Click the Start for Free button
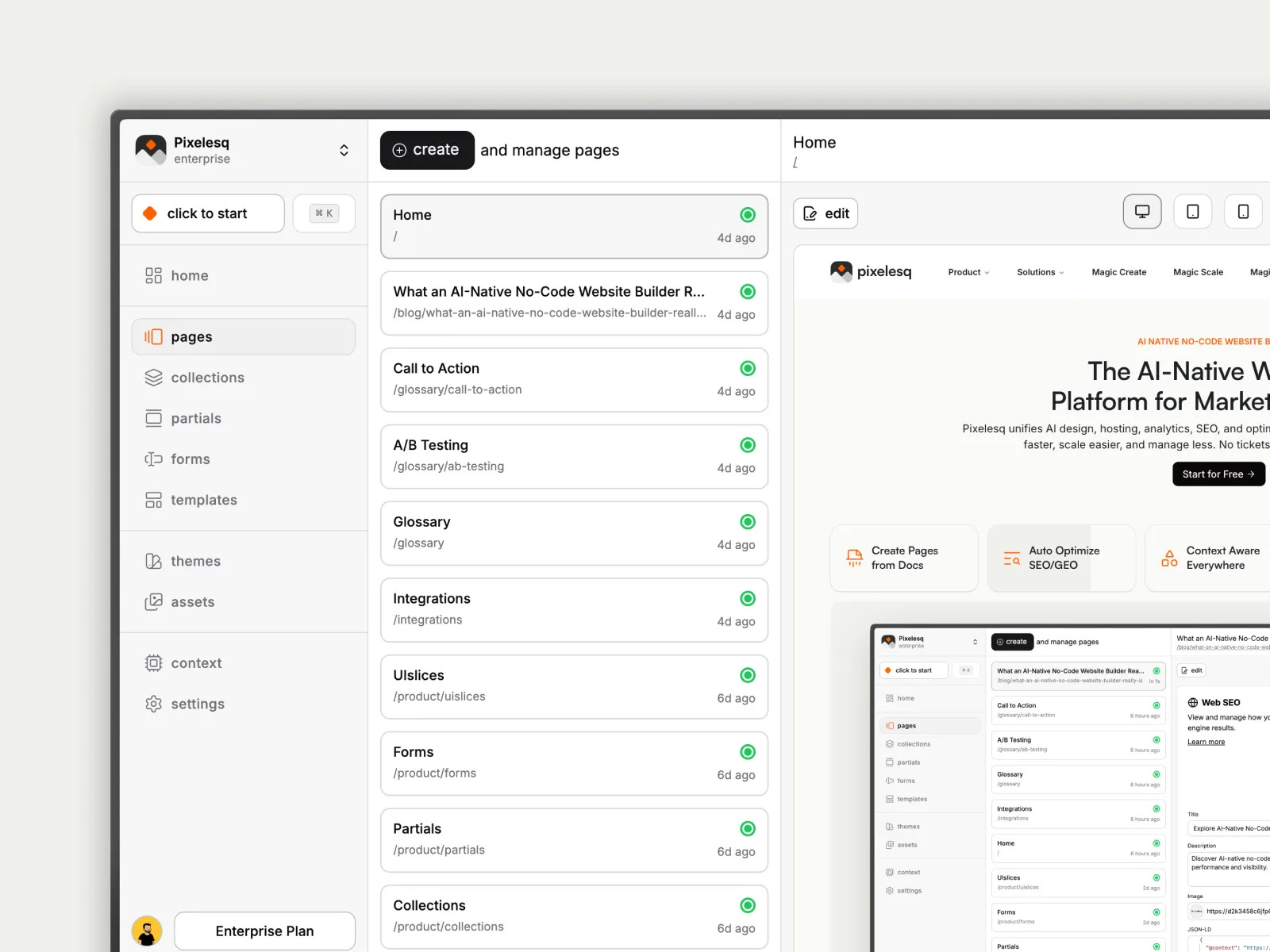Image resolution: width=1270 pixels, height=952 pixels. [x=1218, y=474]
